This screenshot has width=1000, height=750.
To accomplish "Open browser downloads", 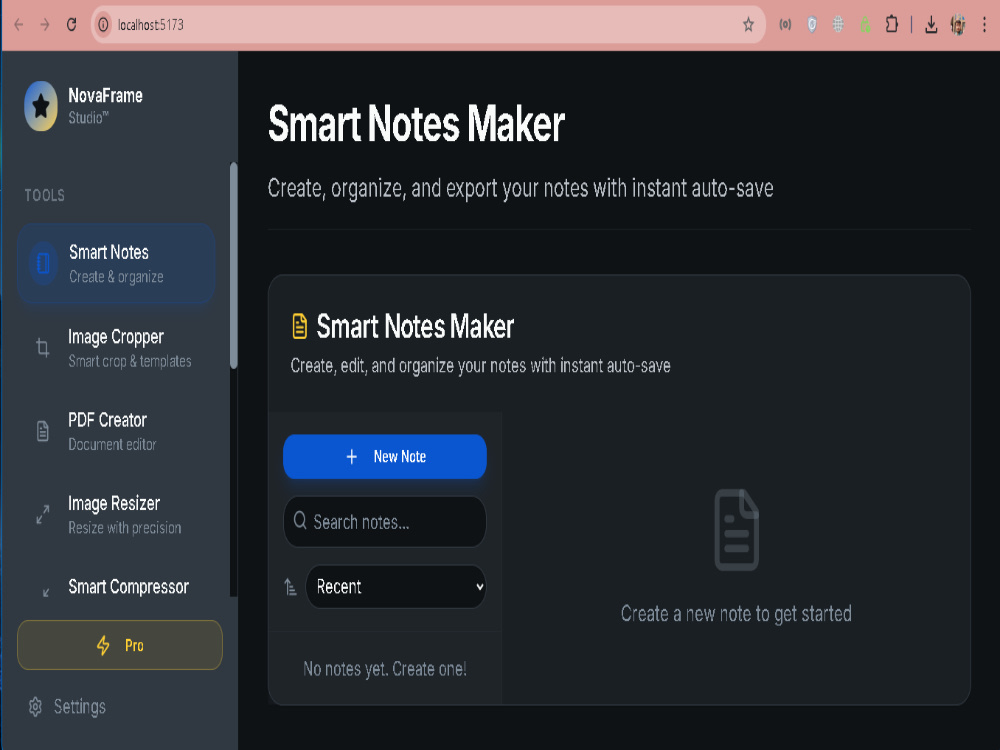I will pyautogui.click(x=931, y=25).
